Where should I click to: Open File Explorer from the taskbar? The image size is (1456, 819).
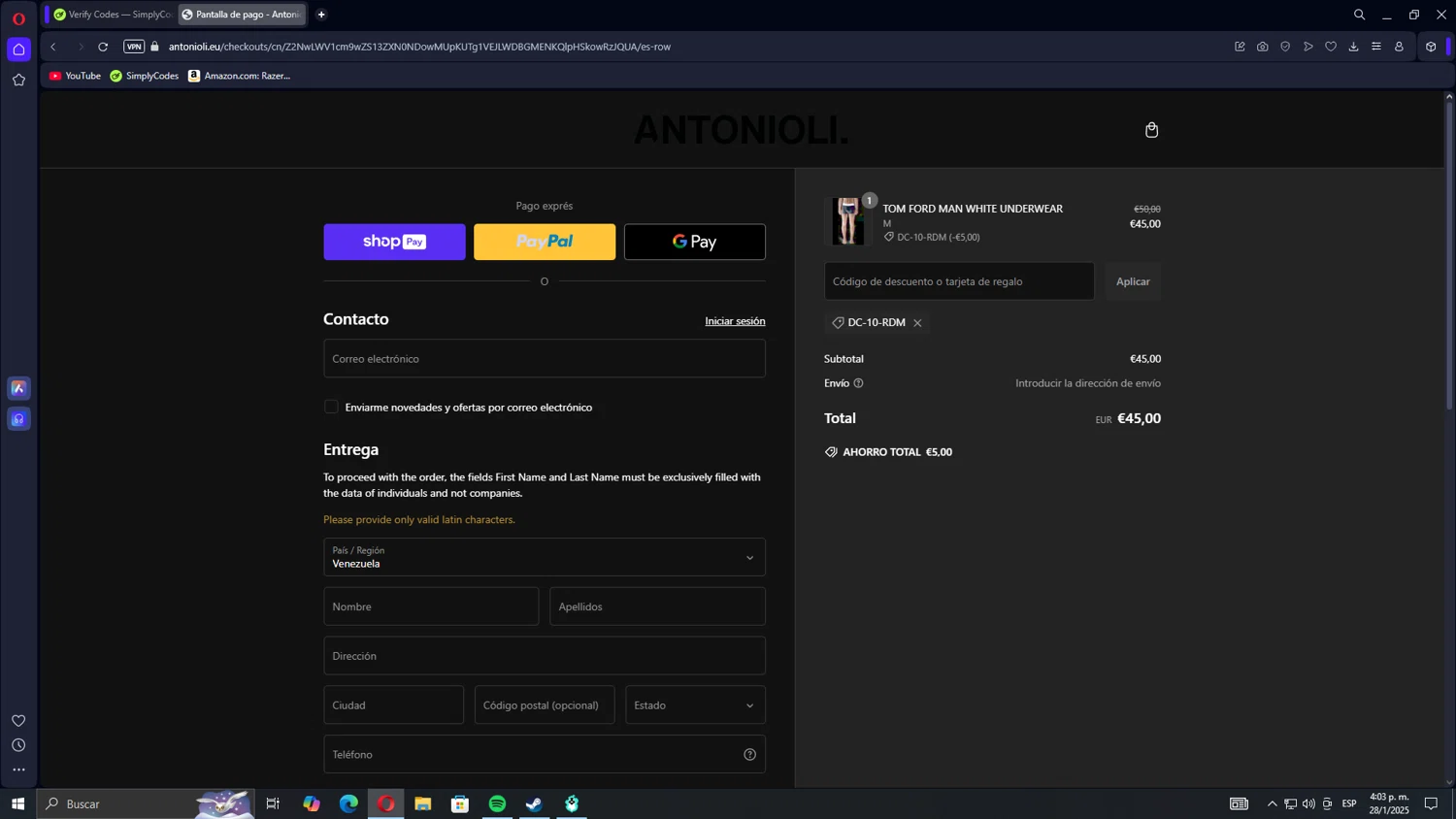pyautogui.click(x=422, y=803)
